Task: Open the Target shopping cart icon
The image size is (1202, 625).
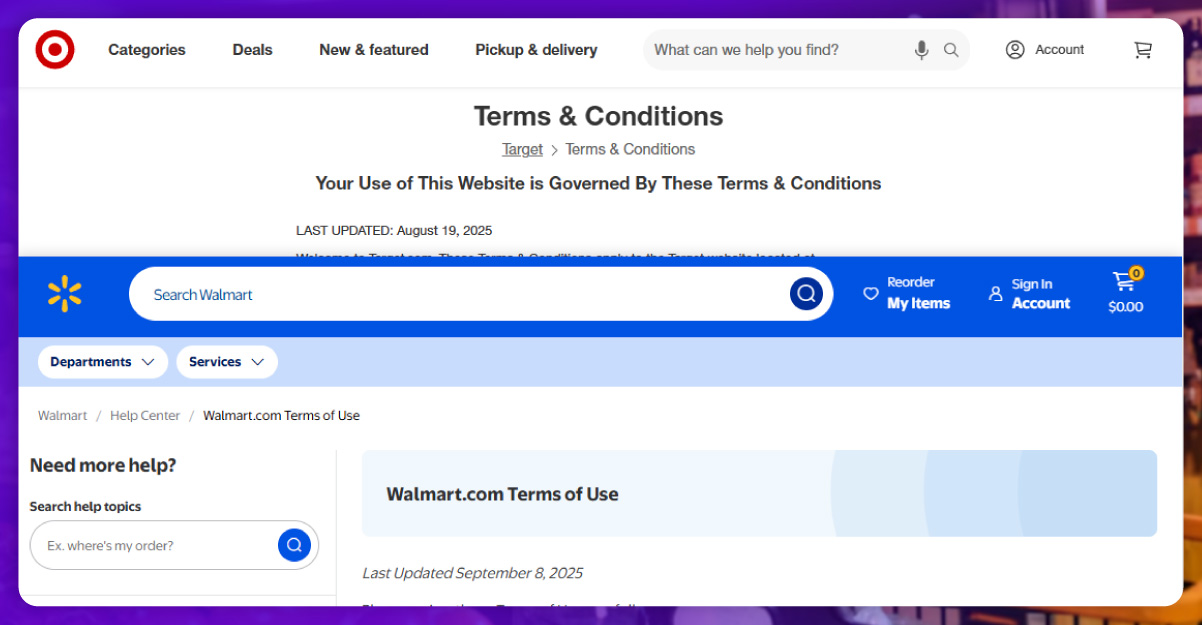Action: tap(1142, 50)
